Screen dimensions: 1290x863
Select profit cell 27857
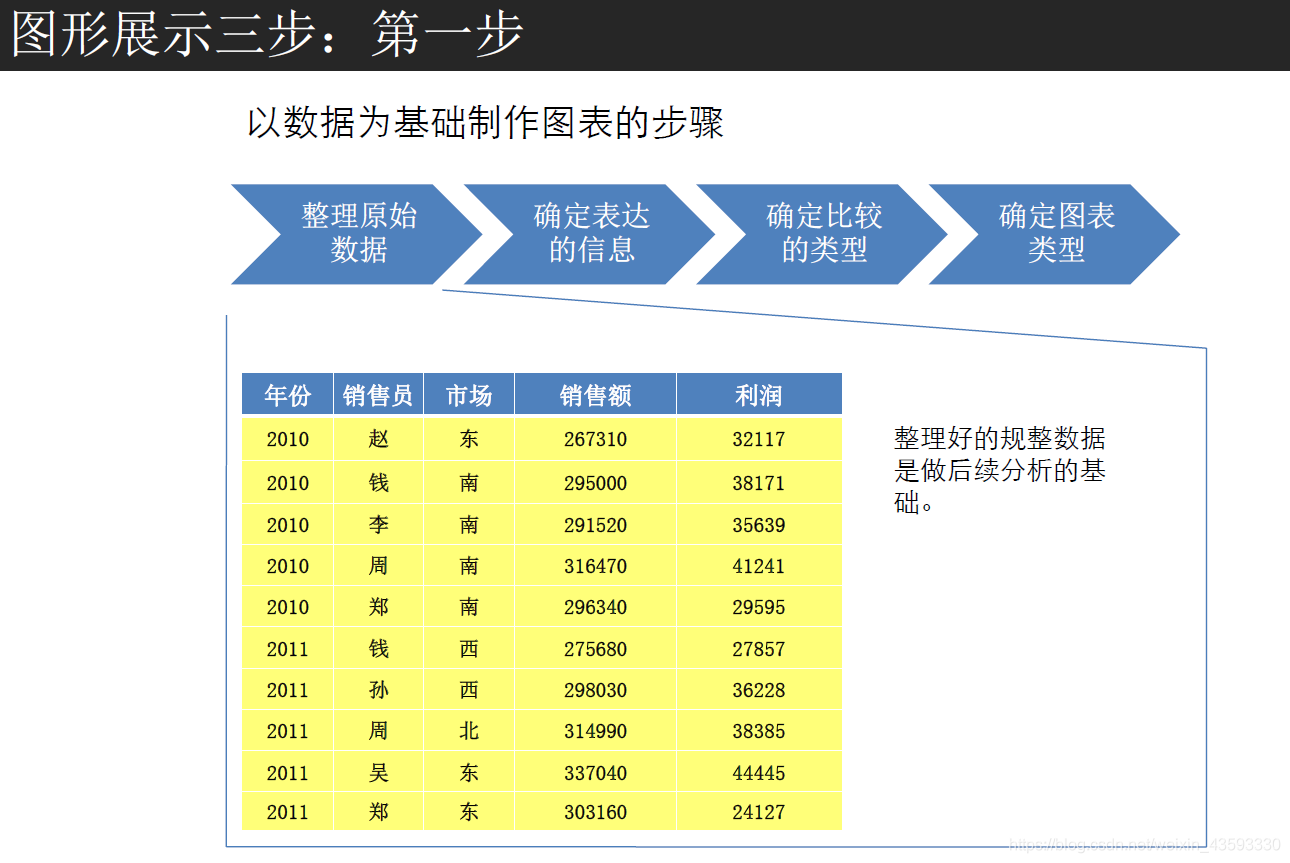pyautogui.click(x=759, y=649)
